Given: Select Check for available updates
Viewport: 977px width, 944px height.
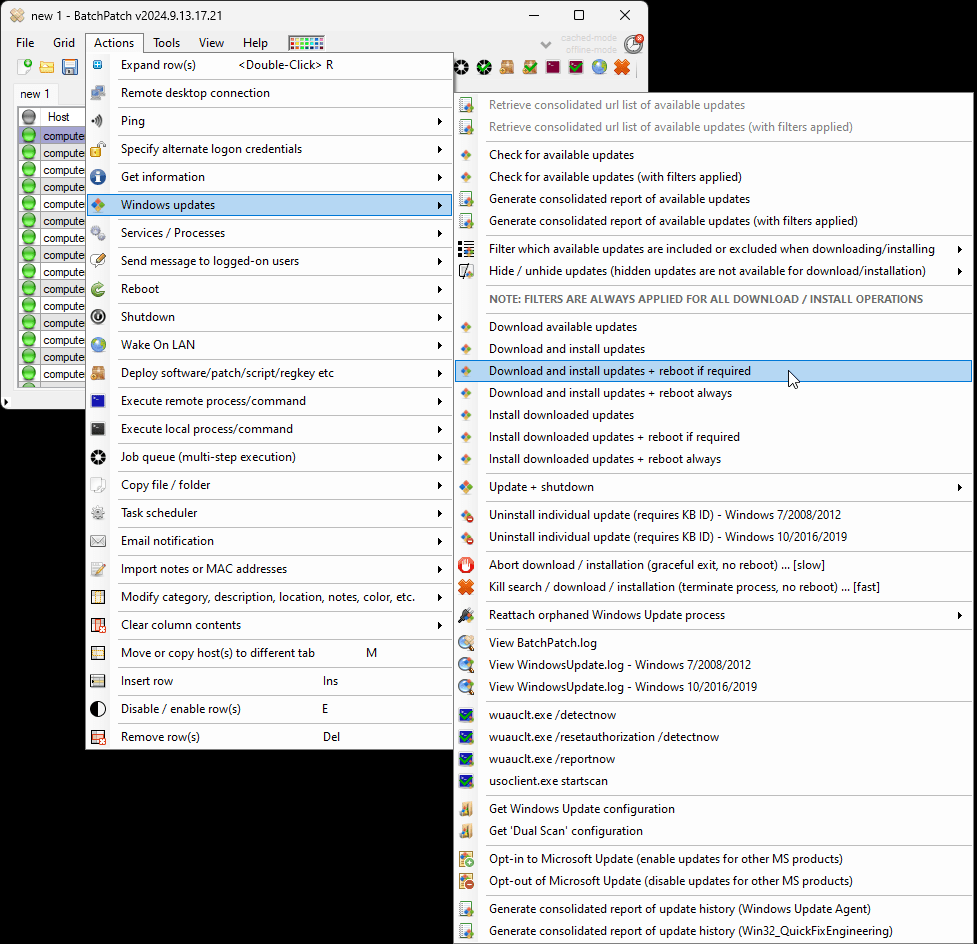Looking at the screenshot, I should (561, 155).
